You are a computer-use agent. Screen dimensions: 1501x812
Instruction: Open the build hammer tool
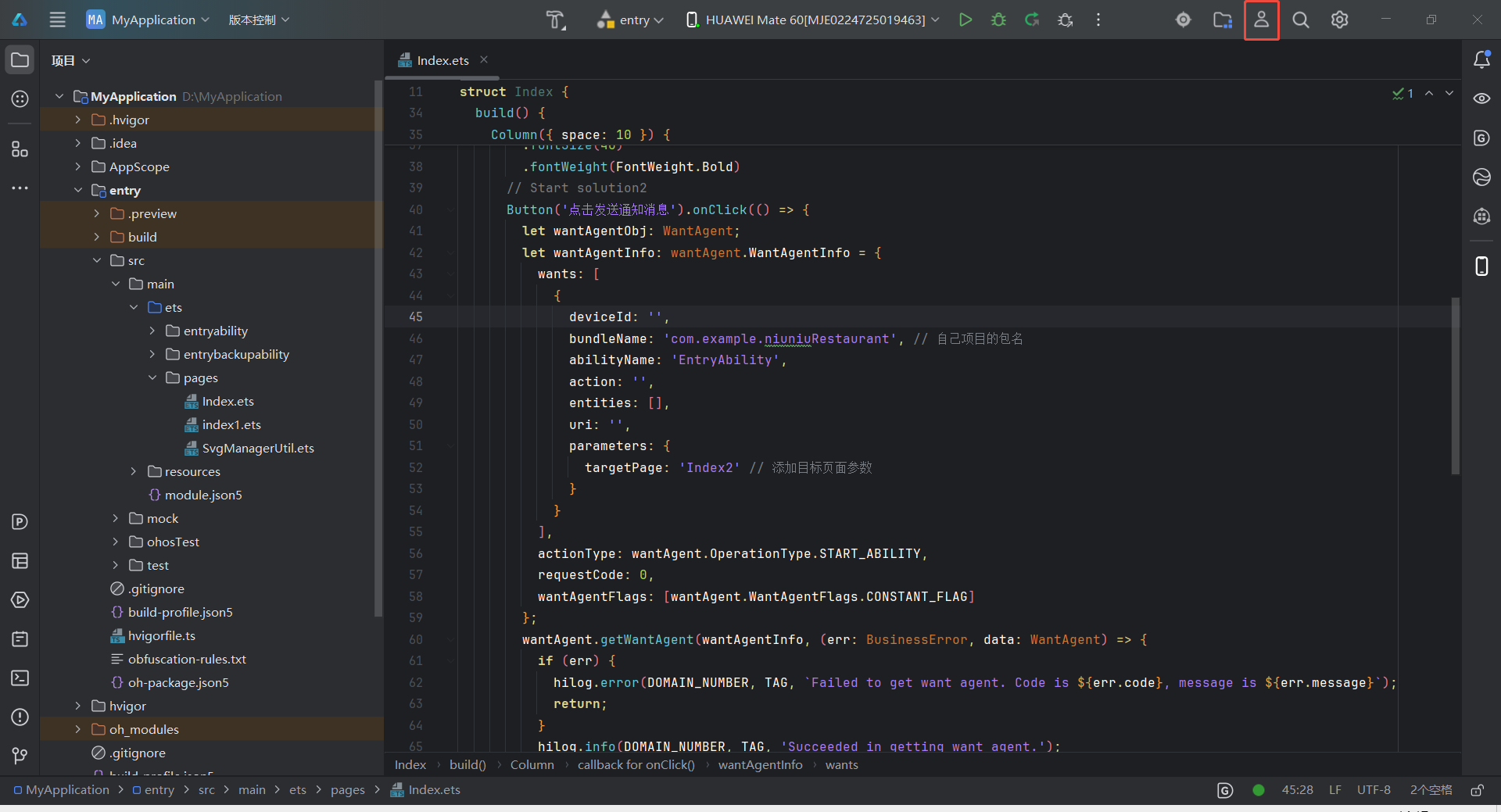click(x=555, y=20)
